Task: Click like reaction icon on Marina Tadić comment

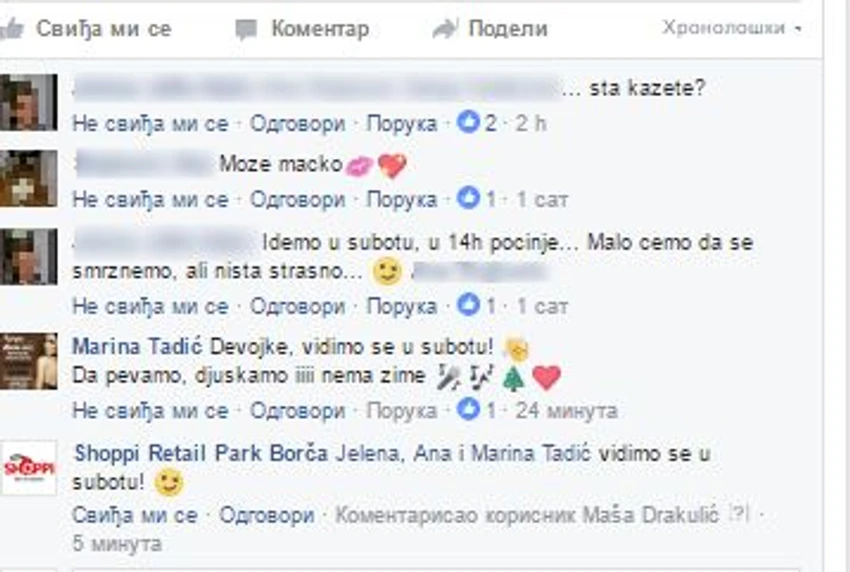Action: click(x=468, y=409)
